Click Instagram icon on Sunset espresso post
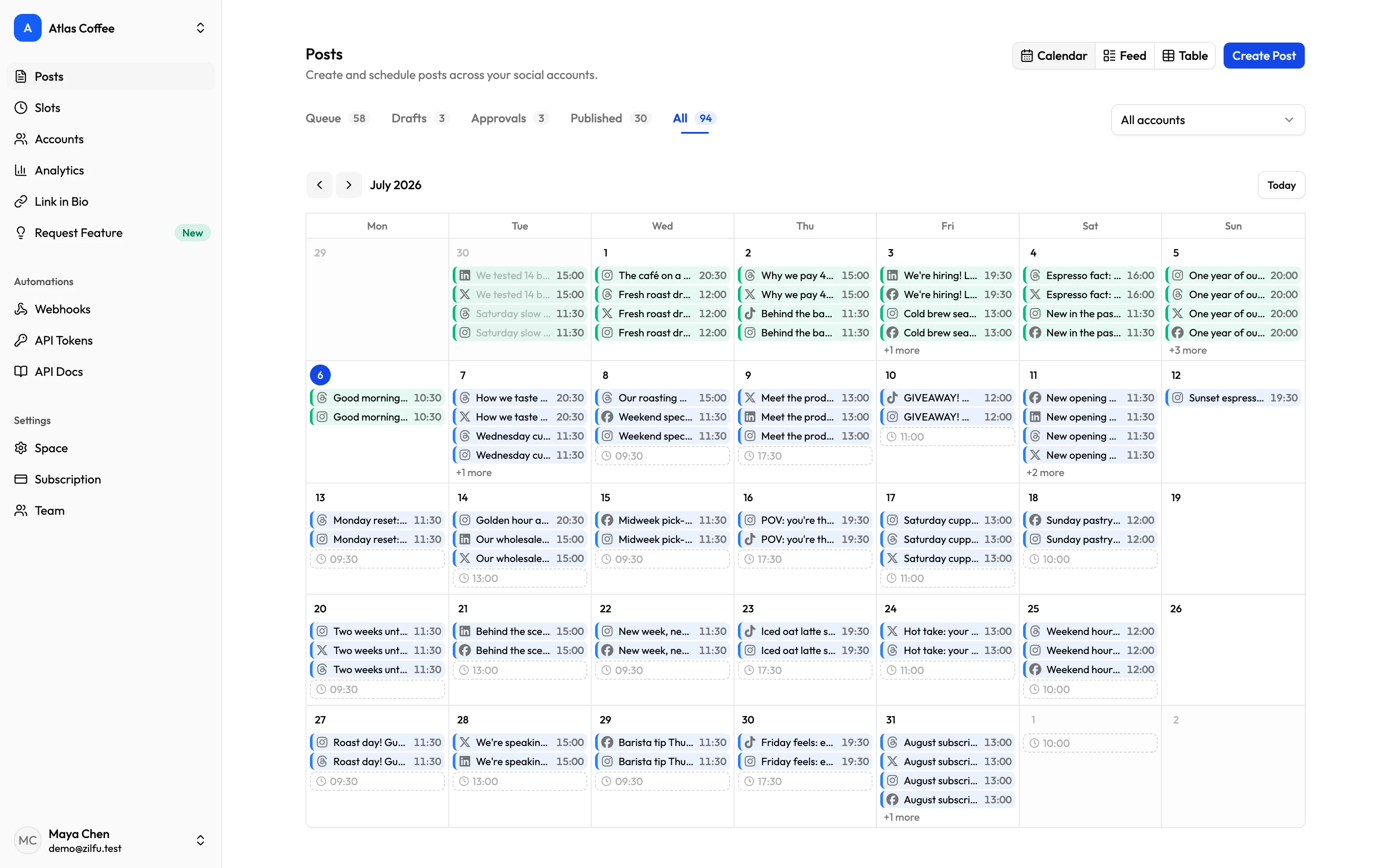Screen dimensions: 1389x868 click(x=1178, y=398)
